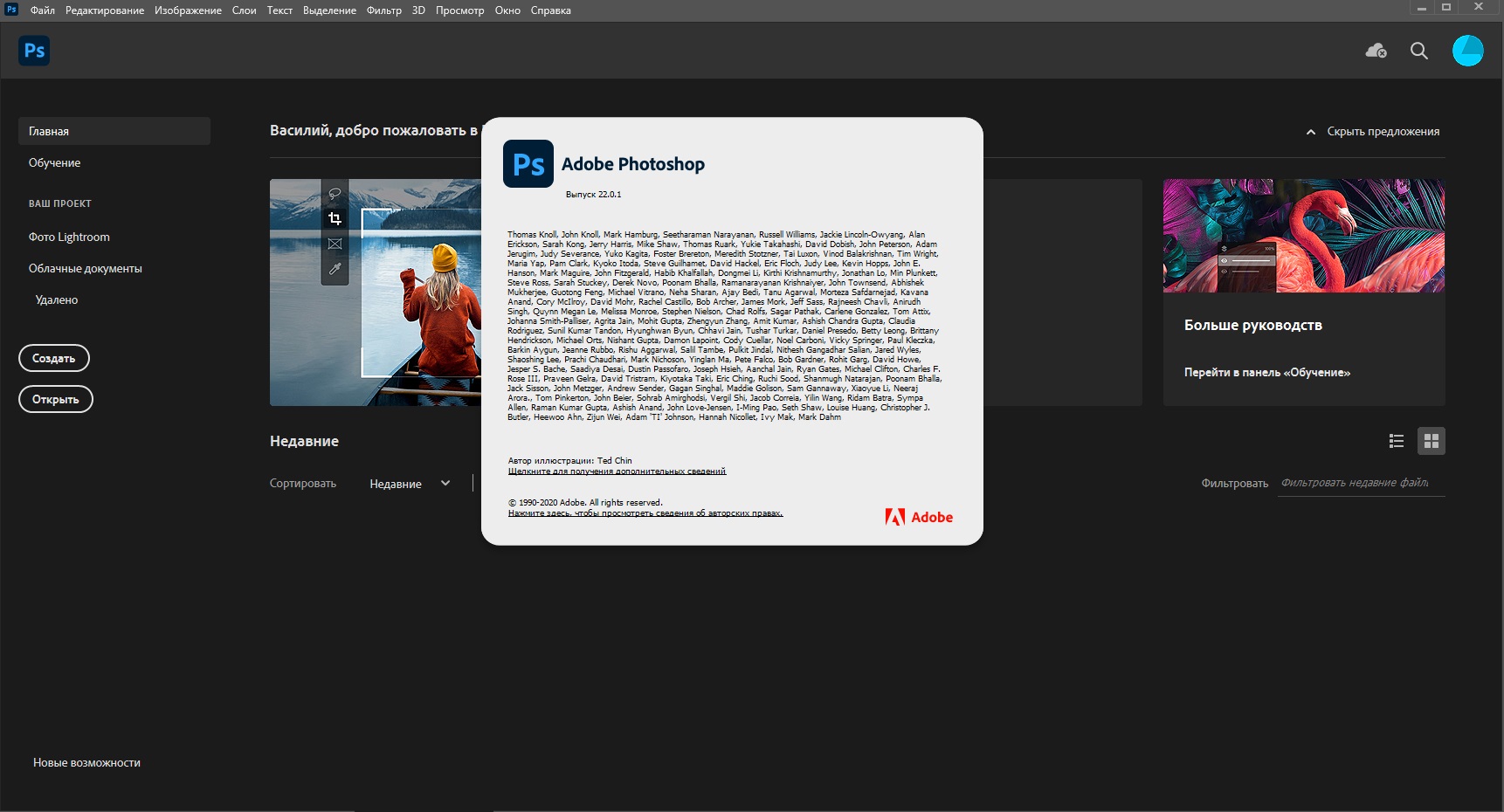
Task: Click the Ps icon in title bar
Action: click(11, 10)
